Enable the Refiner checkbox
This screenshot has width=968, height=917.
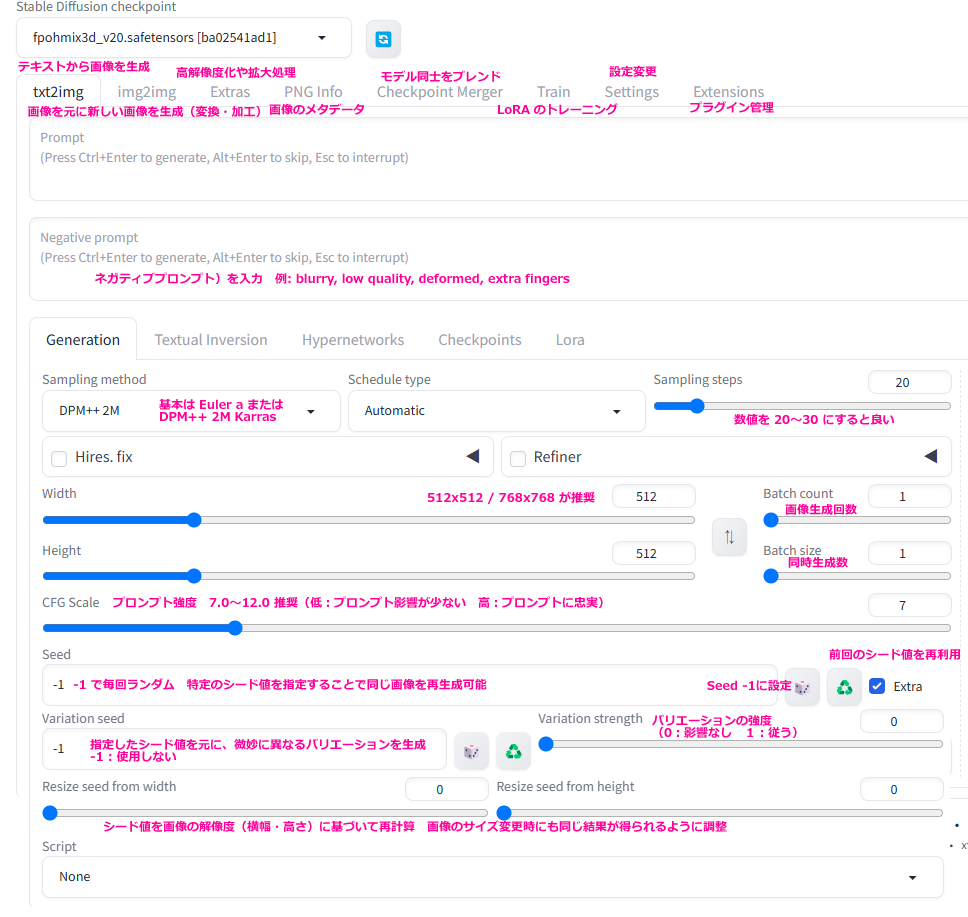click(x=518, y=458)
